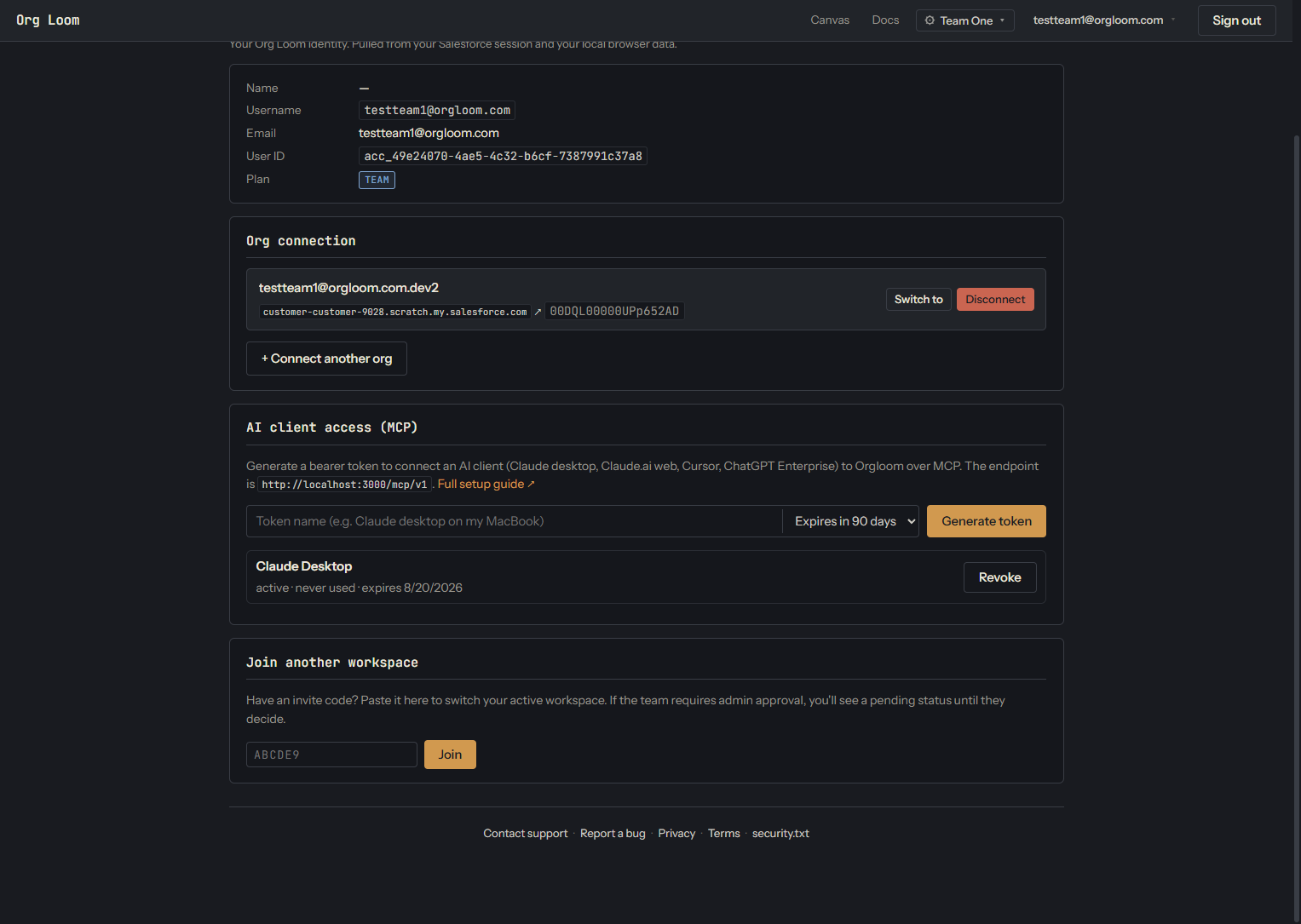Focus the invite code input ABCDE9
This screenshot has height=924, width=1301.
pos(331,755)
